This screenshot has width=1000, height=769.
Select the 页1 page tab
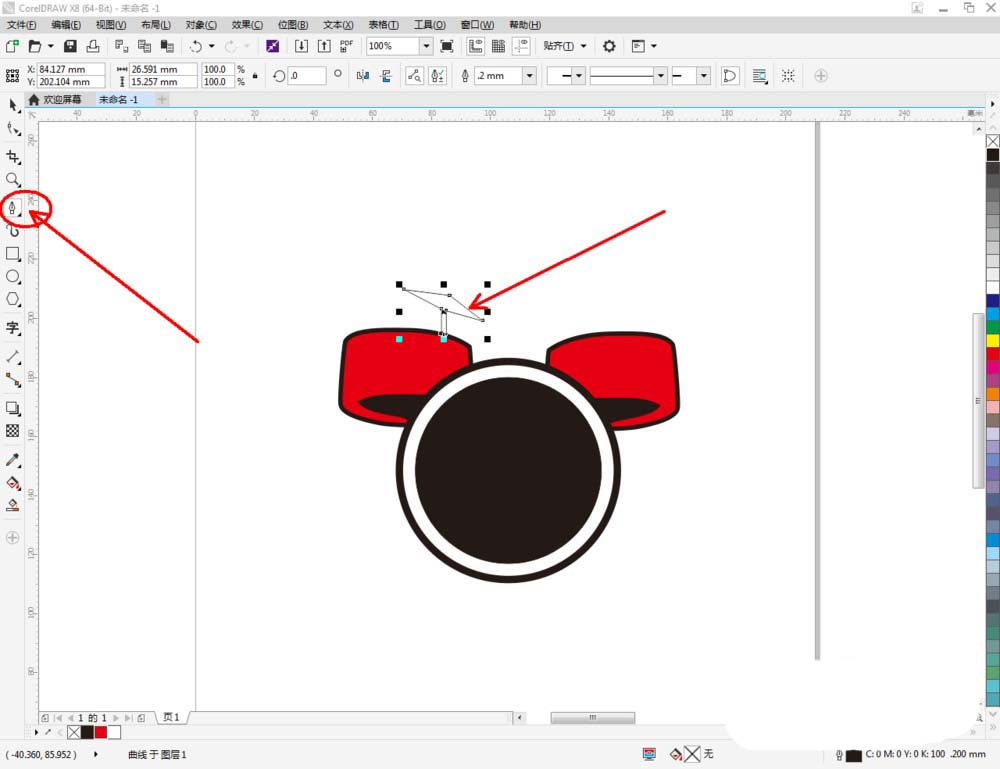[x=172, y=717]
